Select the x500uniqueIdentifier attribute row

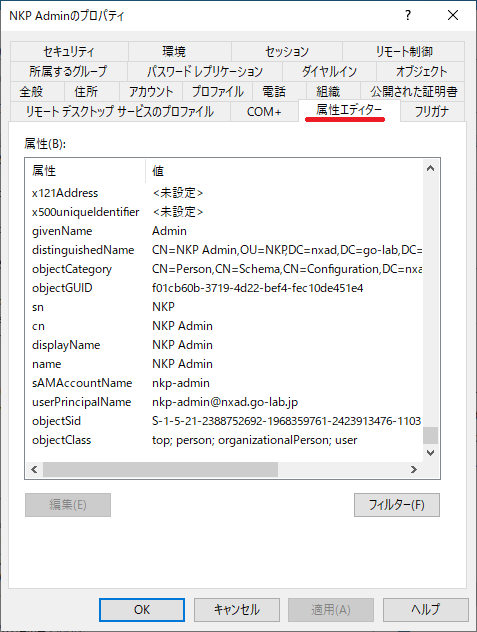pyautogui.click(x=225, y=212)
